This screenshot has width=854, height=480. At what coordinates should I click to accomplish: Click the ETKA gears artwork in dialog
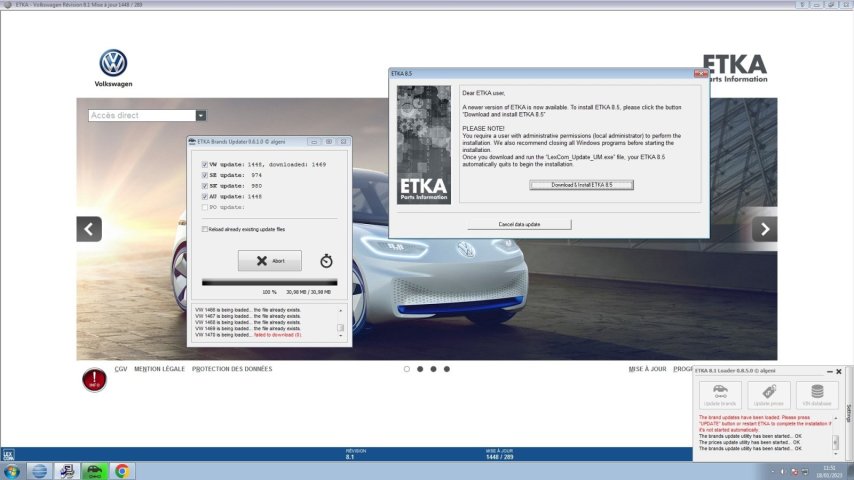coord(424,145)
